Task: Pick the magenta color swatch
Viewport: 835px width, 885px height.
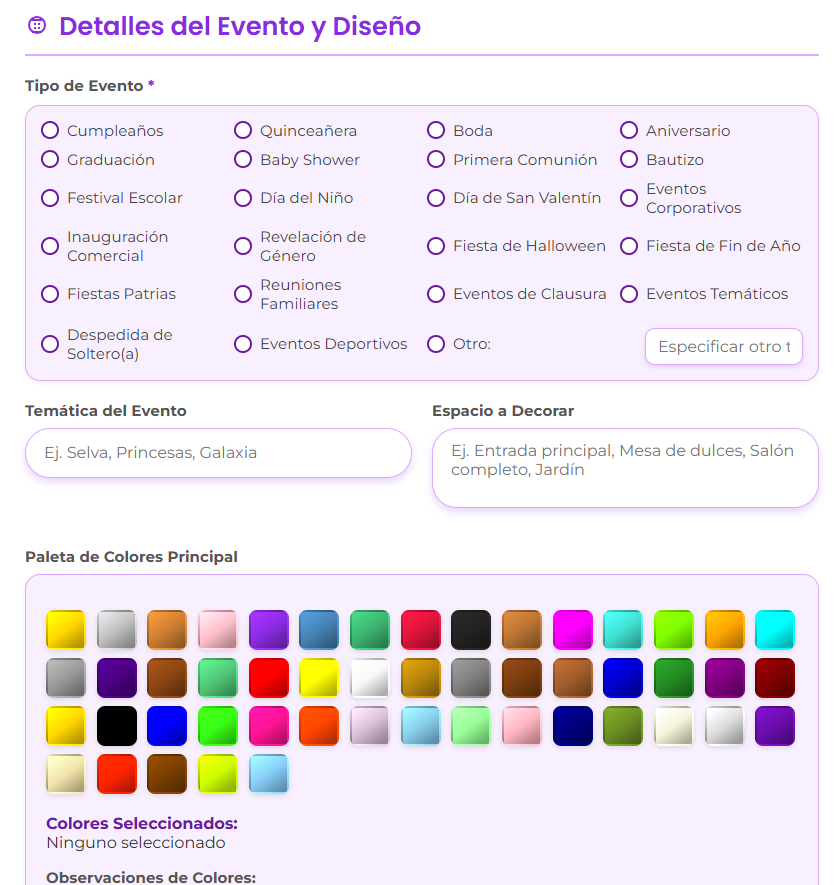Action: tap(573, 630)
